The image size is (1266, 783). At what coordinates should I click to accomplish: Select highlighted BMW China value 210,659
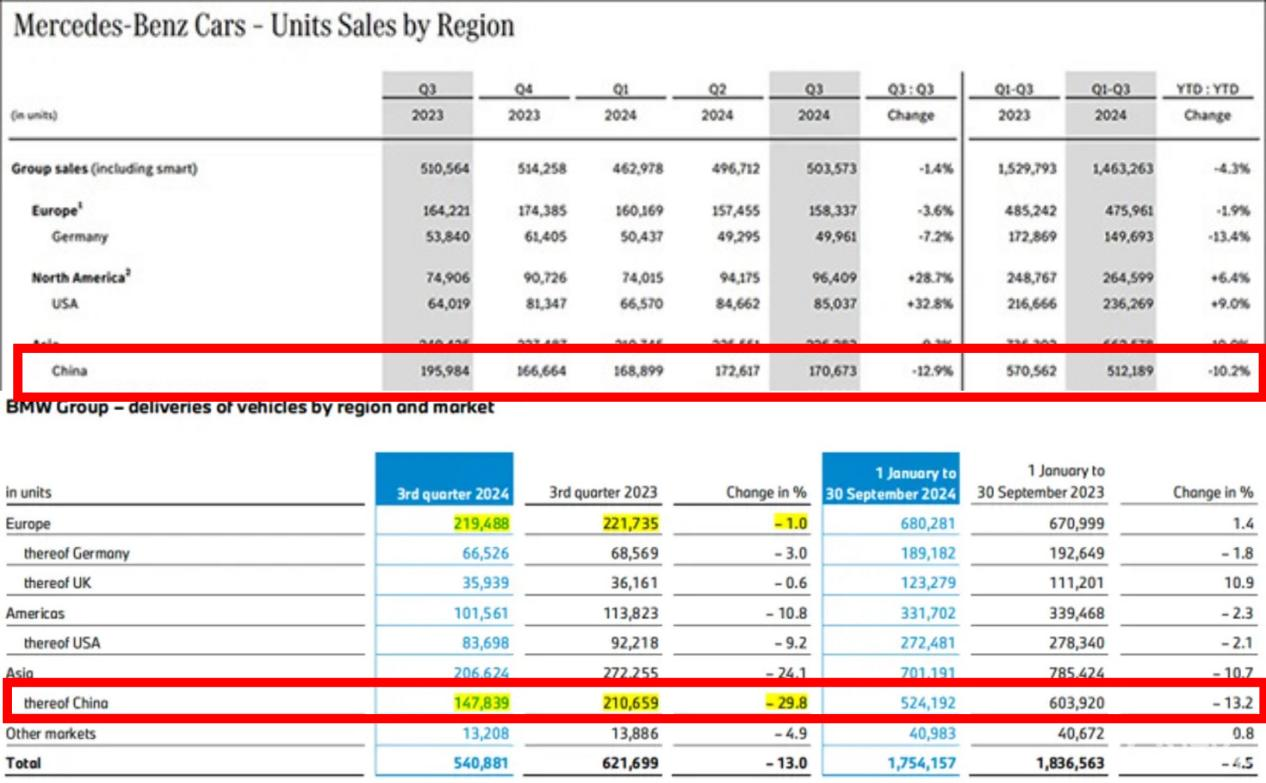[x=630, y=703]
